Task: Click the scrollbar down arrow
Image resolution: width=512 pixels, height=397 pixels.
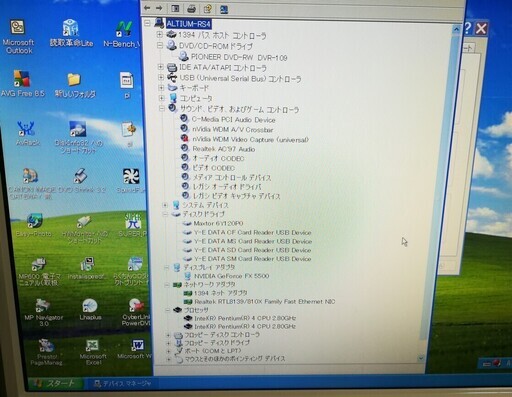Action: click(421, 359)
